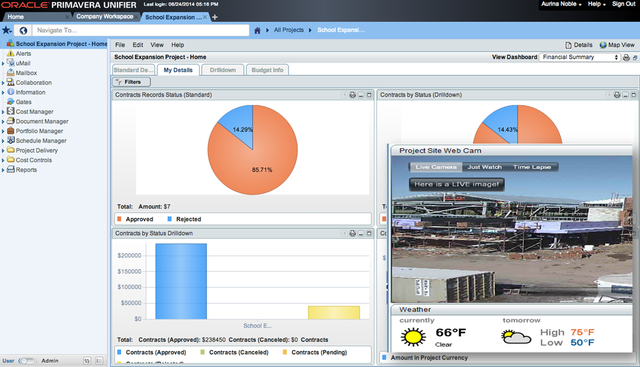Screen dimensions: 640x367
Task: Expand the Cost Manager tree node
Action: click(3, 112)
